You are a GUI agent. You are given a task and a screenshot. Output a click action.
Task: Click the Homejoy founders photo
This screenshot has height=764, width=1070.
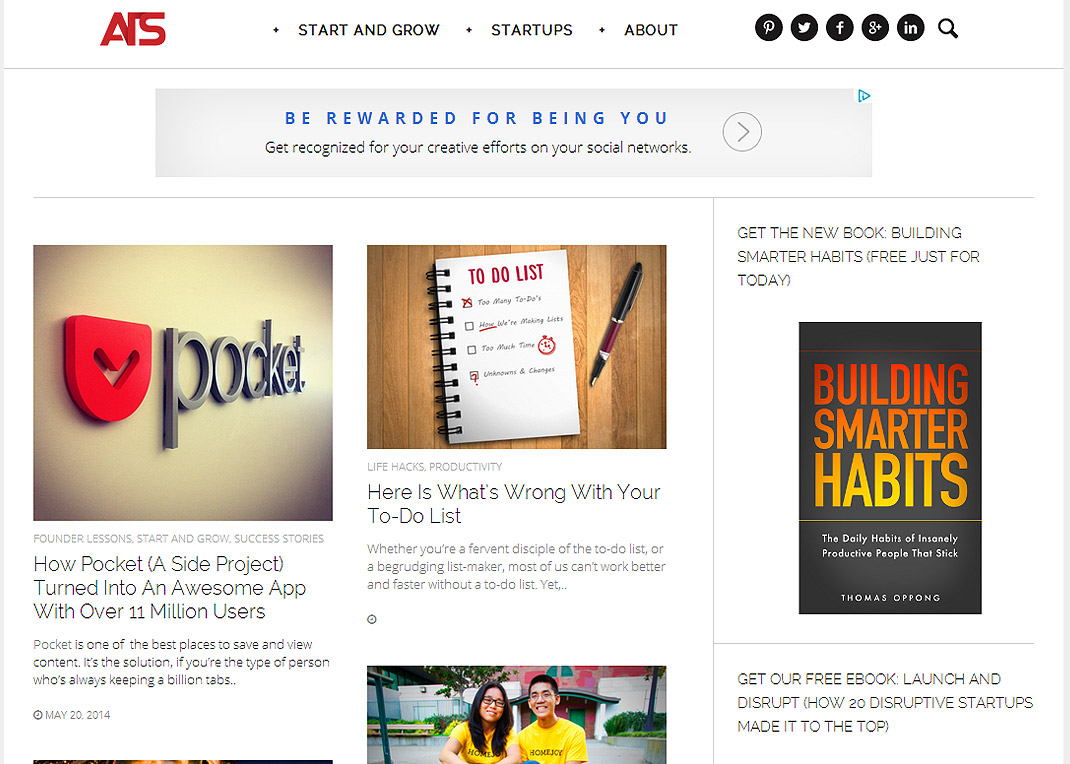pyautogui.click(x=517, y=715)
